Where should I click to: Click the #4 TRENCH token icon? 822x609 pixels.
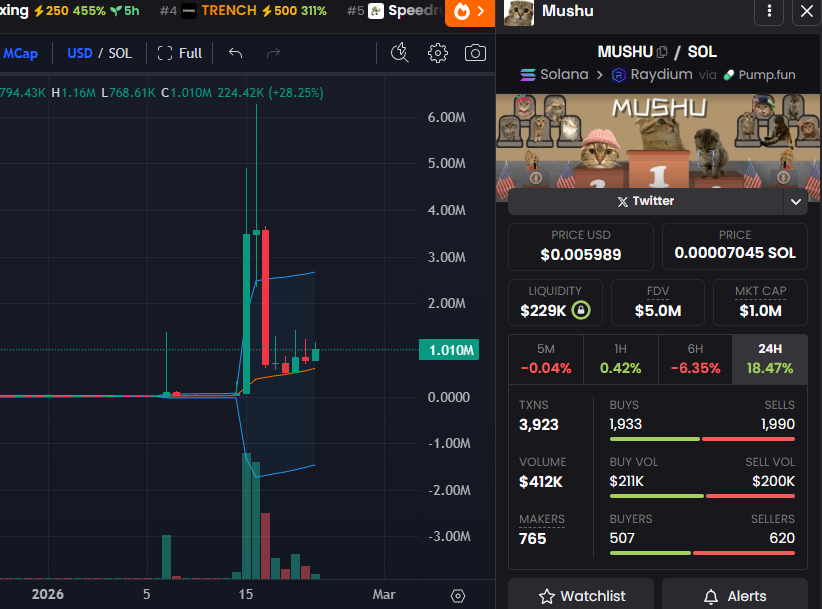click(189, 11)
